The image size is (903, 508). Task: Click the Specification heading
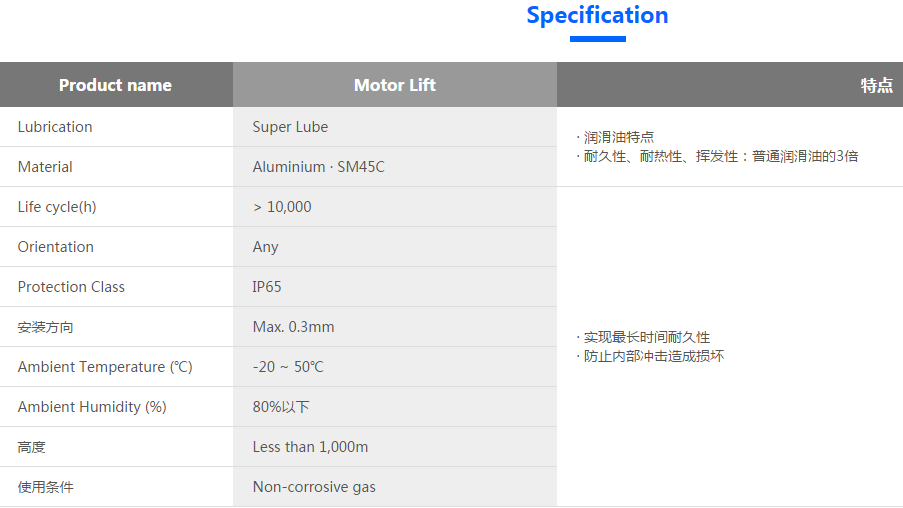point(597,16)
